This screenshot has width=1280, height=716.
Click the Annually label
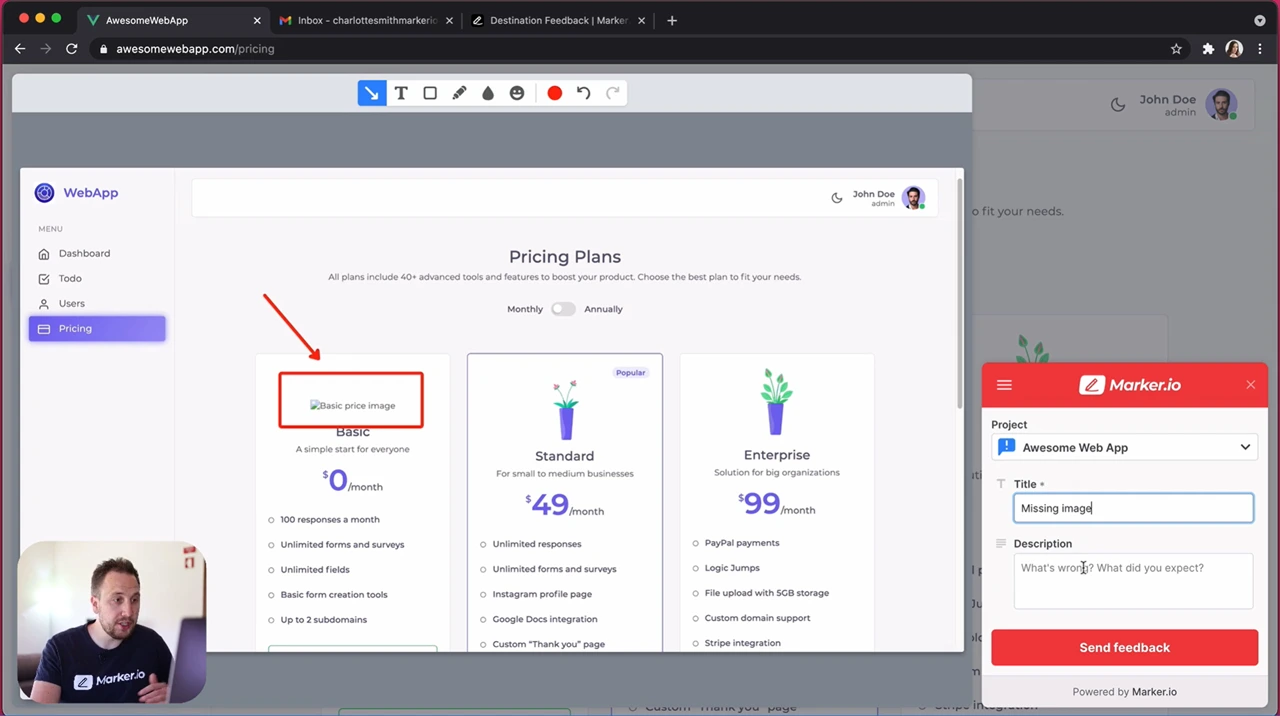pyautogui.click(x=603, y=309)
